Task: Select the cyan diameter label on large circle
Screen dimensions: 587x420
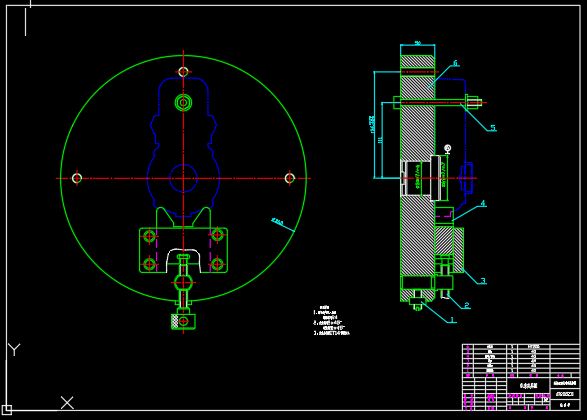Action: pos(277,222)
